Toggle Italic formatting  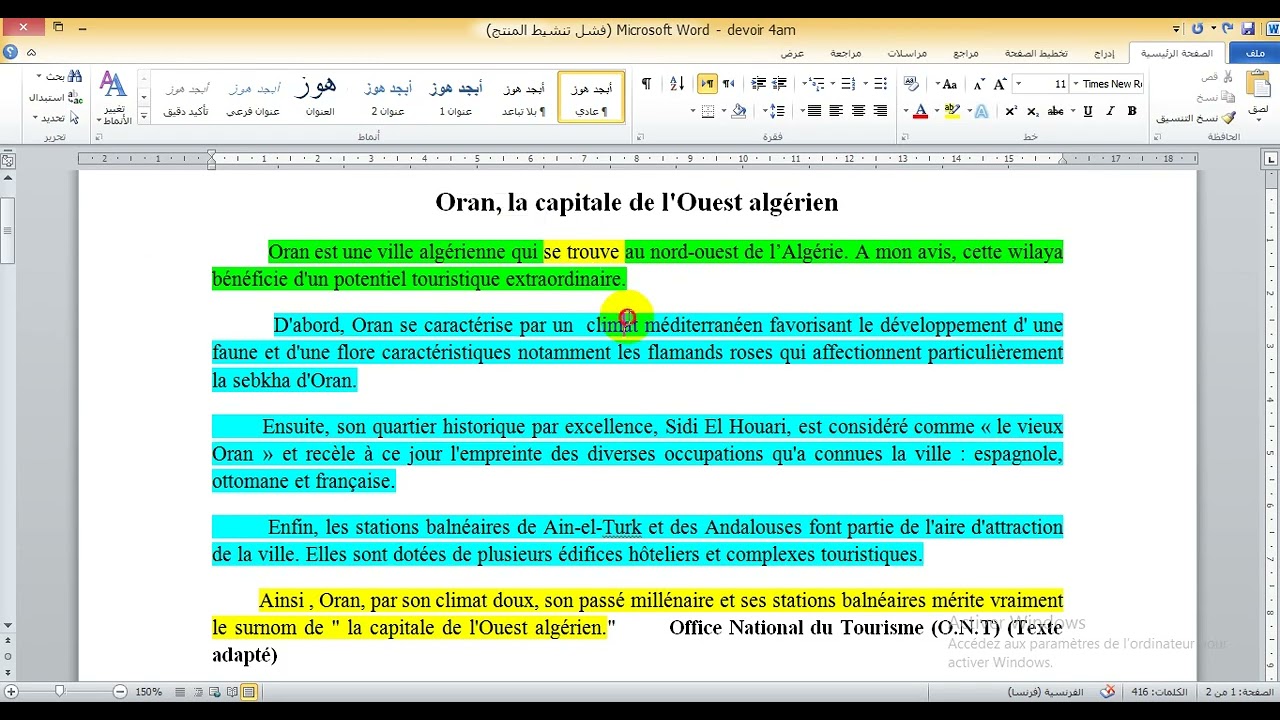[x=1110, y=111]
